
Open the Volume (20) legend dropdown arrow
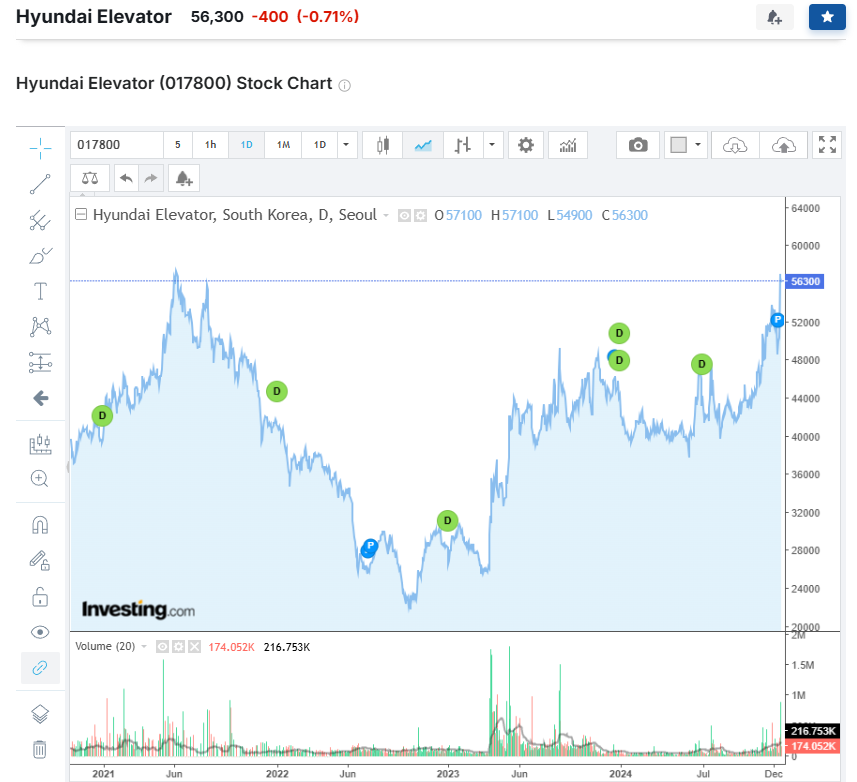[x=144, y=646]
